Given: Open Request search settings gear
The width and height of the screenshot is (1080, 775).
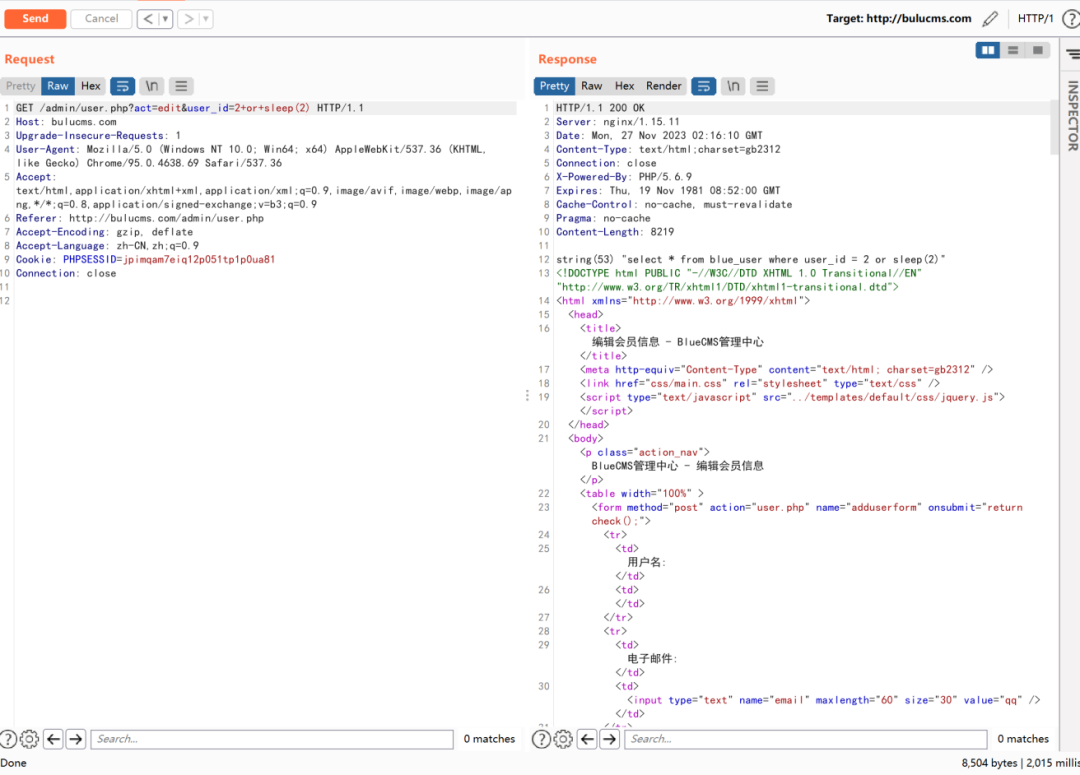Looking at the screenshot, I should pos(29,739).
